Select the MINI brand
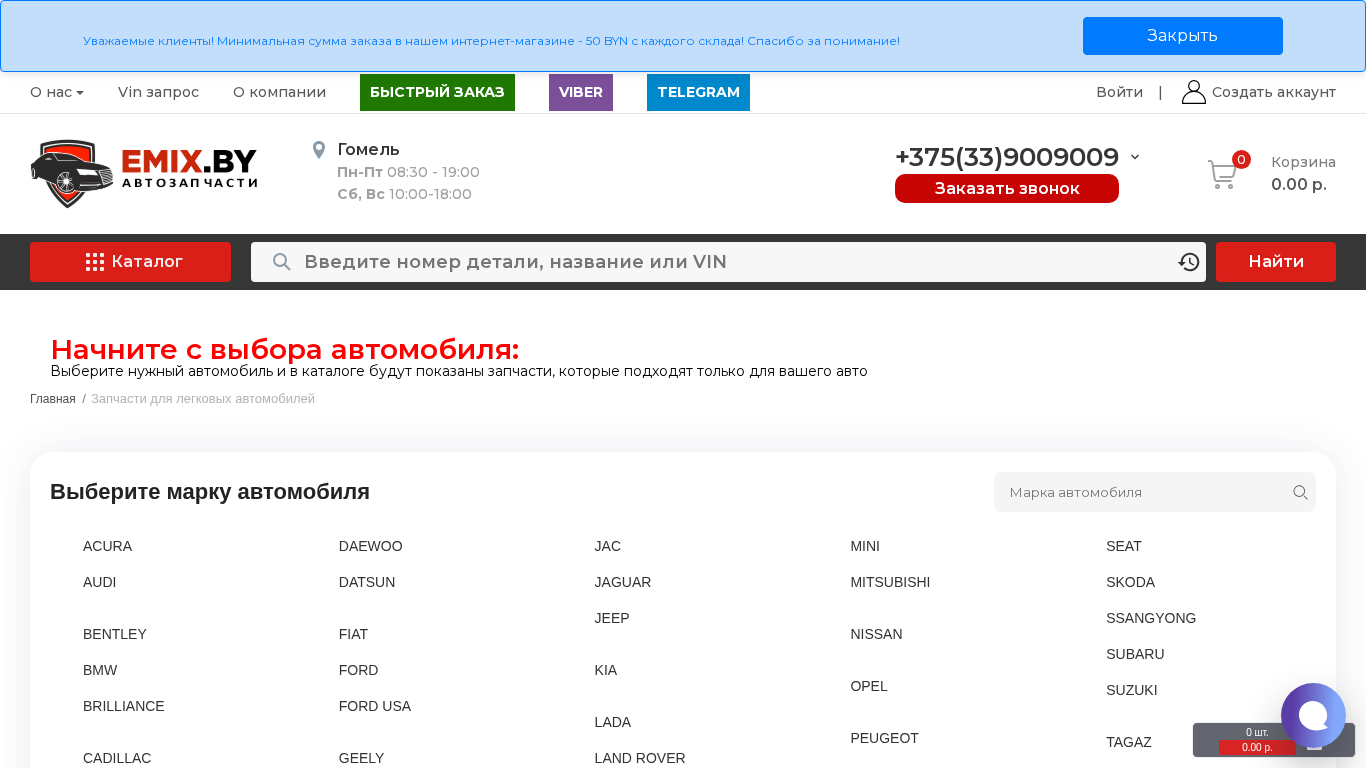Image resolution: width=1366 pixels, height=768 pixels. tap(865, 546)
